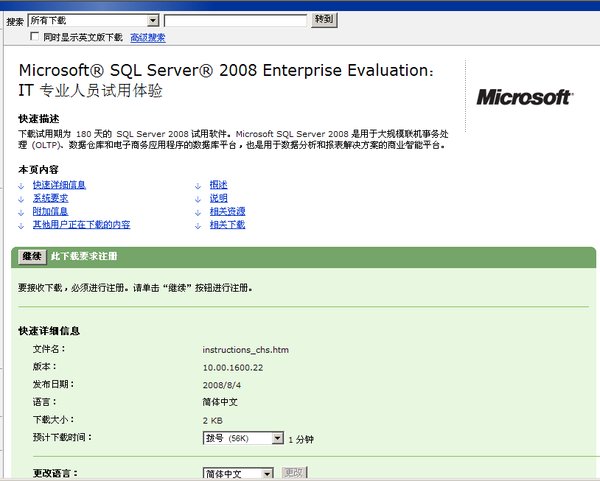Open the 高级搜索 link

point(148,38)
